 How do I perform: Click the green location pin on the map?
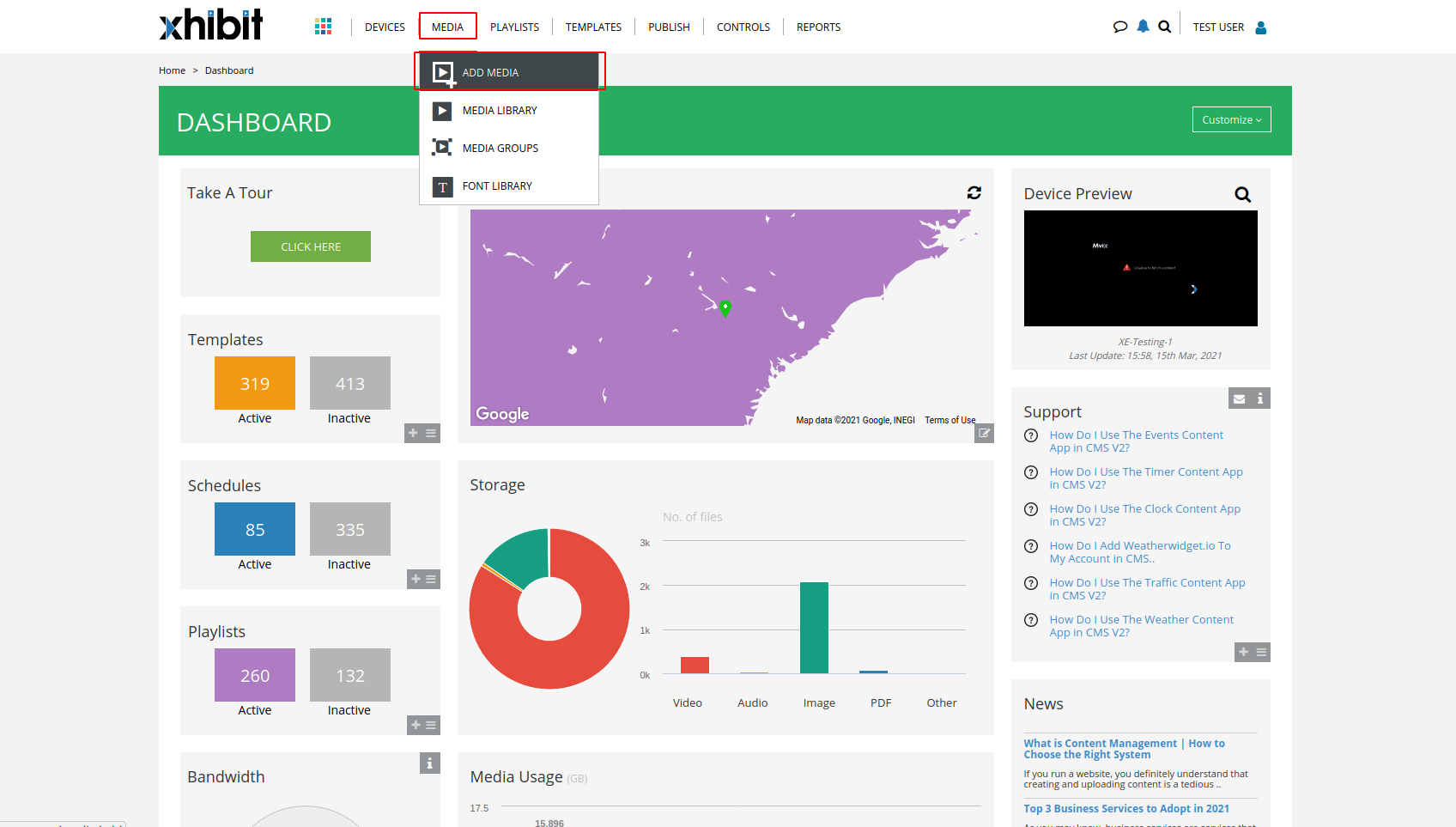[725, 308]
